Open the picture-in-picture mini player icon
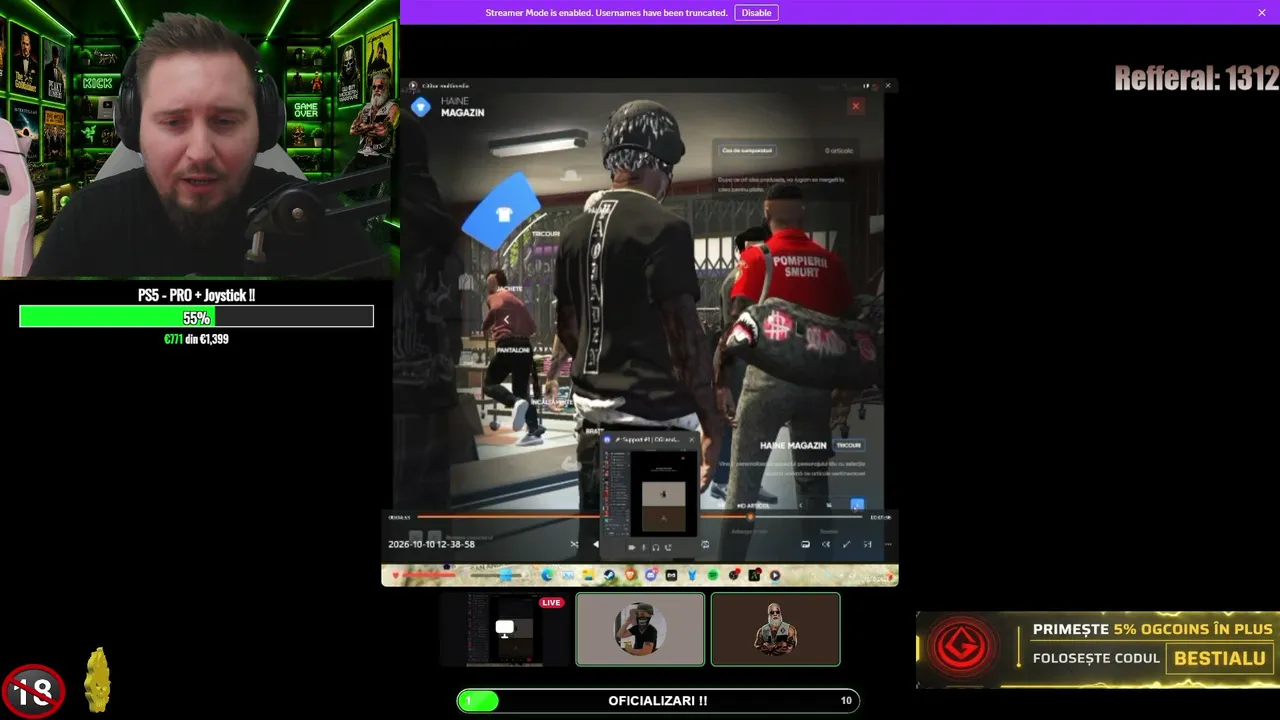 click(805, 544)
